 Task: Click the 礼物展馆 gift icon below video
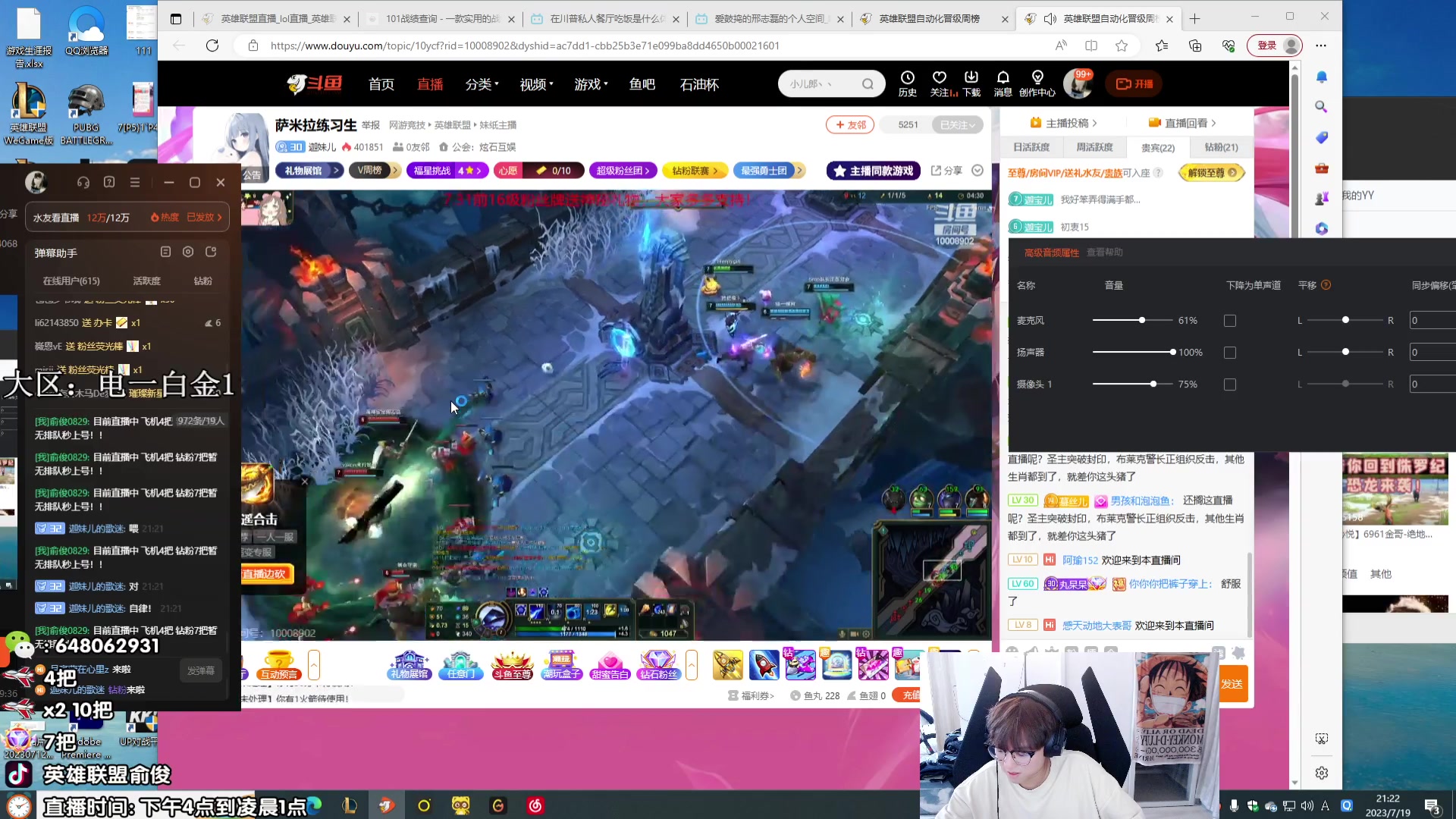(409, 664)
